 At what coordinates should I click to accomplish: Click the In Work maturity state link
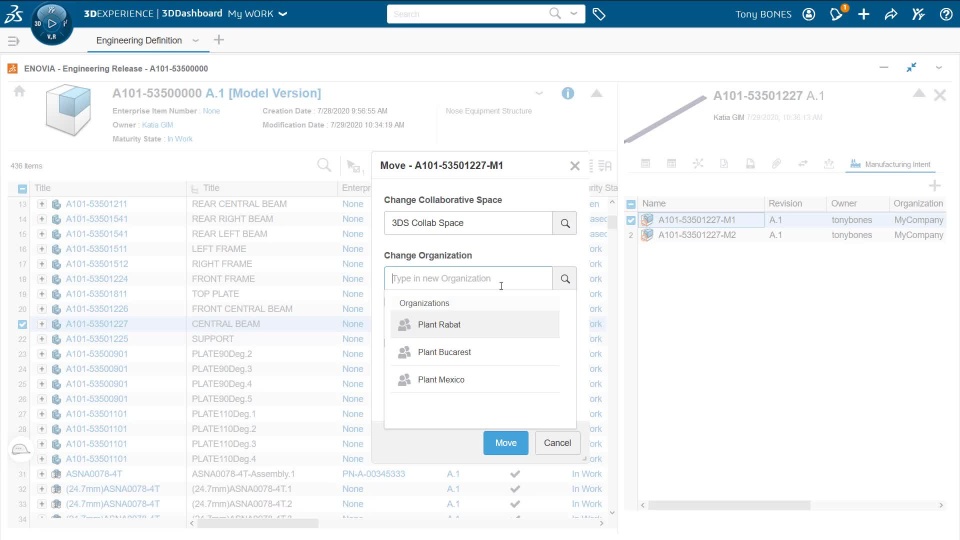pos(180,139)
